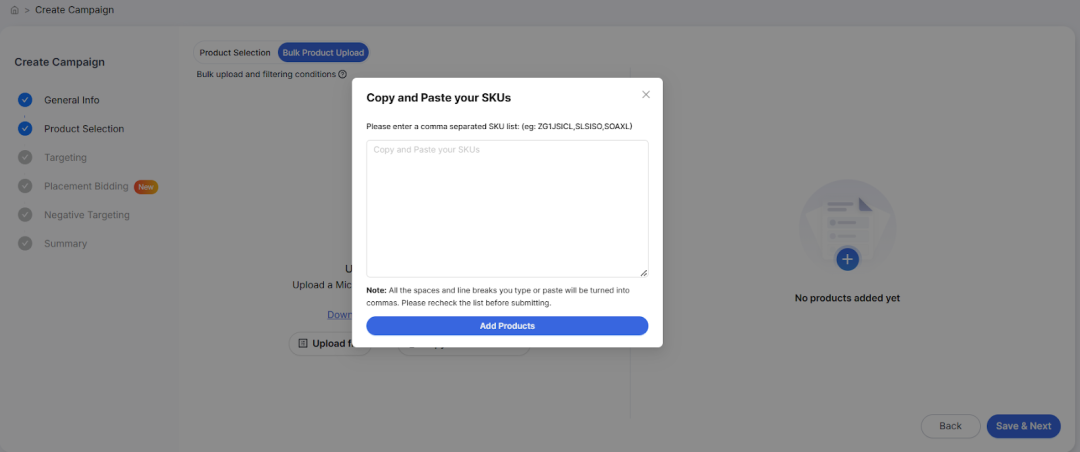Select the Bulk Product Upload tab
Screen dimensions: 1080x452
click(324, 53)
